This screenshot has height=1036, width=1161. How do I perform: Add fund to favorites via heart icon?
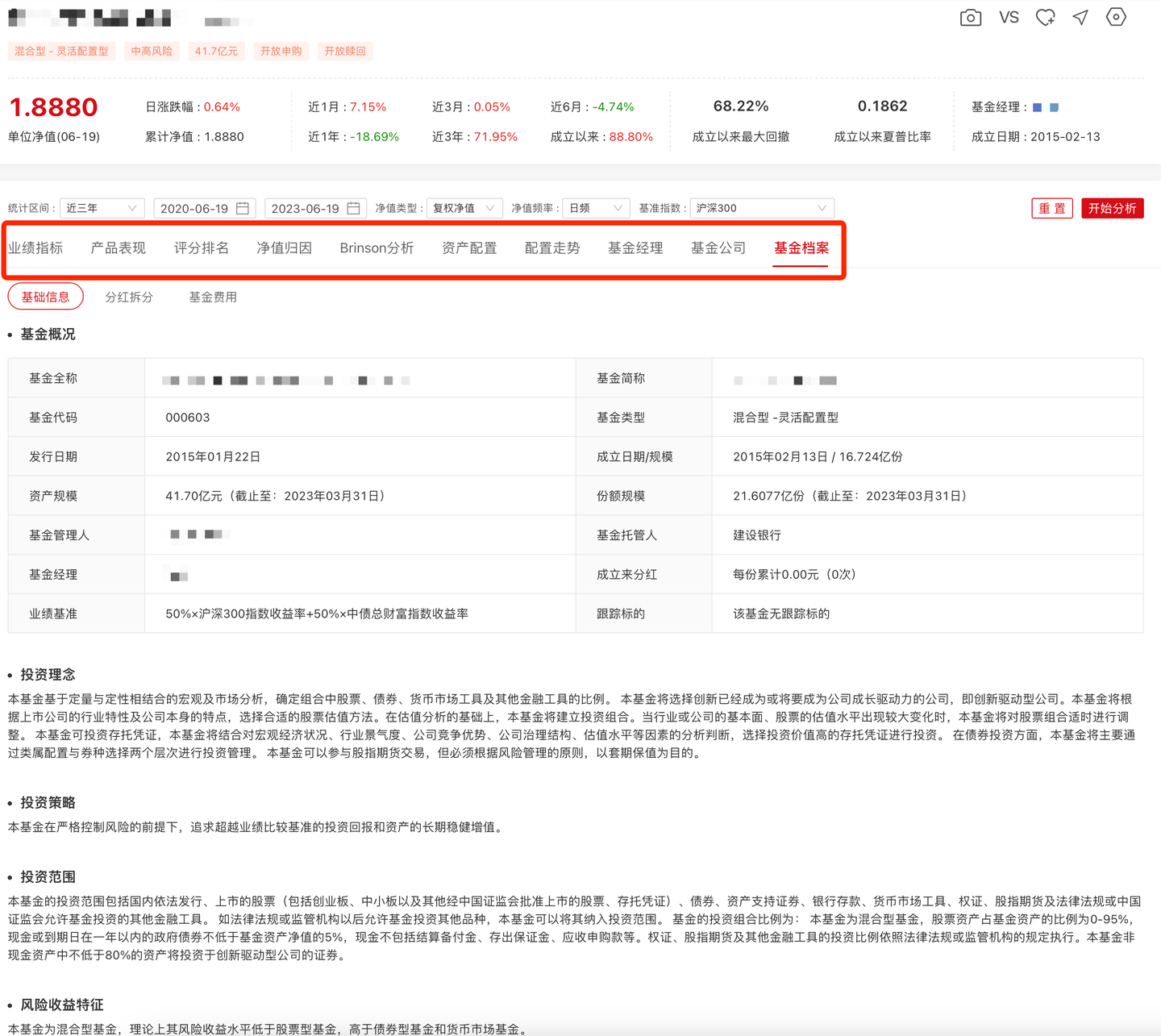(x=1045, y=17)
